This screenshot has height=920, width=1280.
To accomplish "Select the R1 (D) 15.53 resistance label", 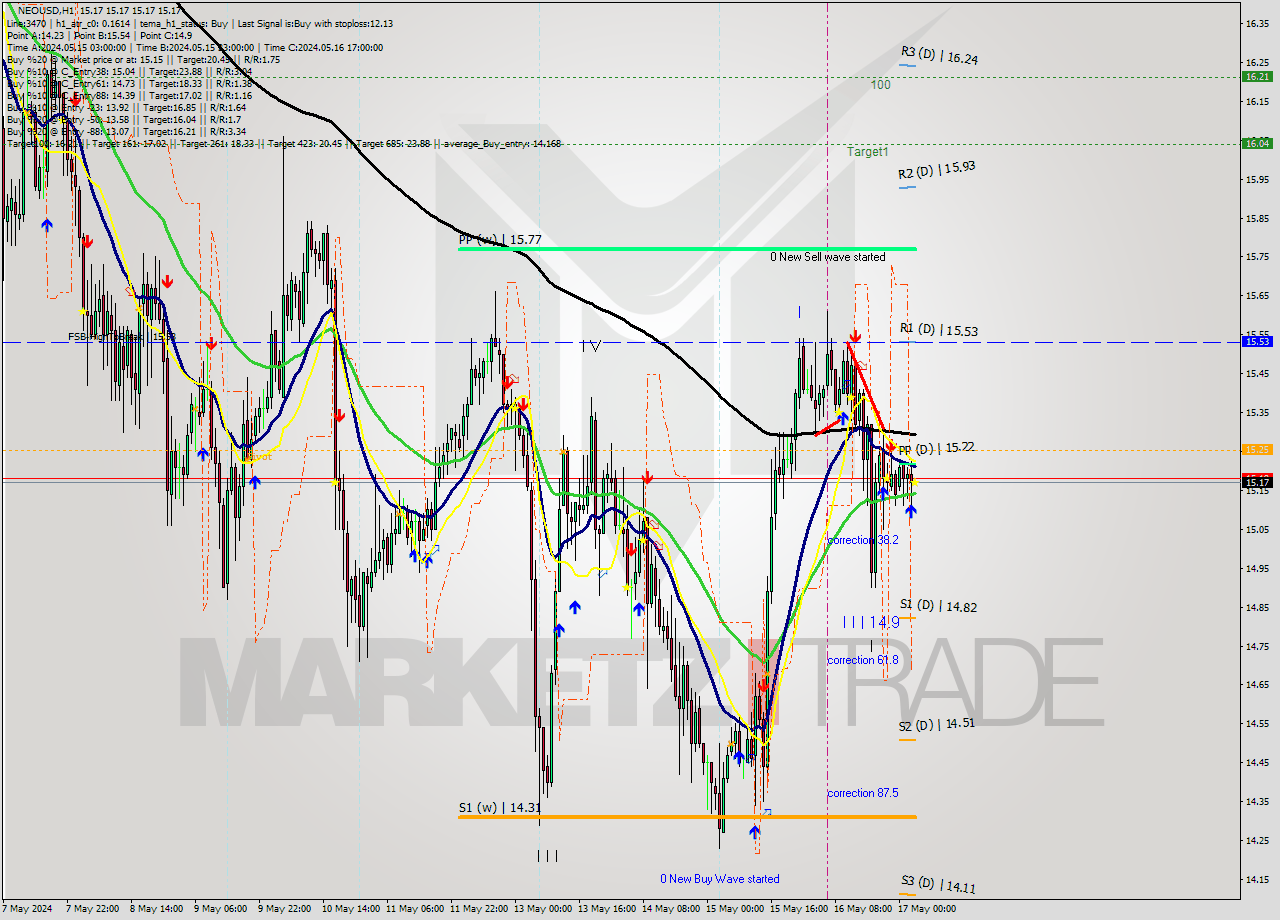I will point(938,329).
